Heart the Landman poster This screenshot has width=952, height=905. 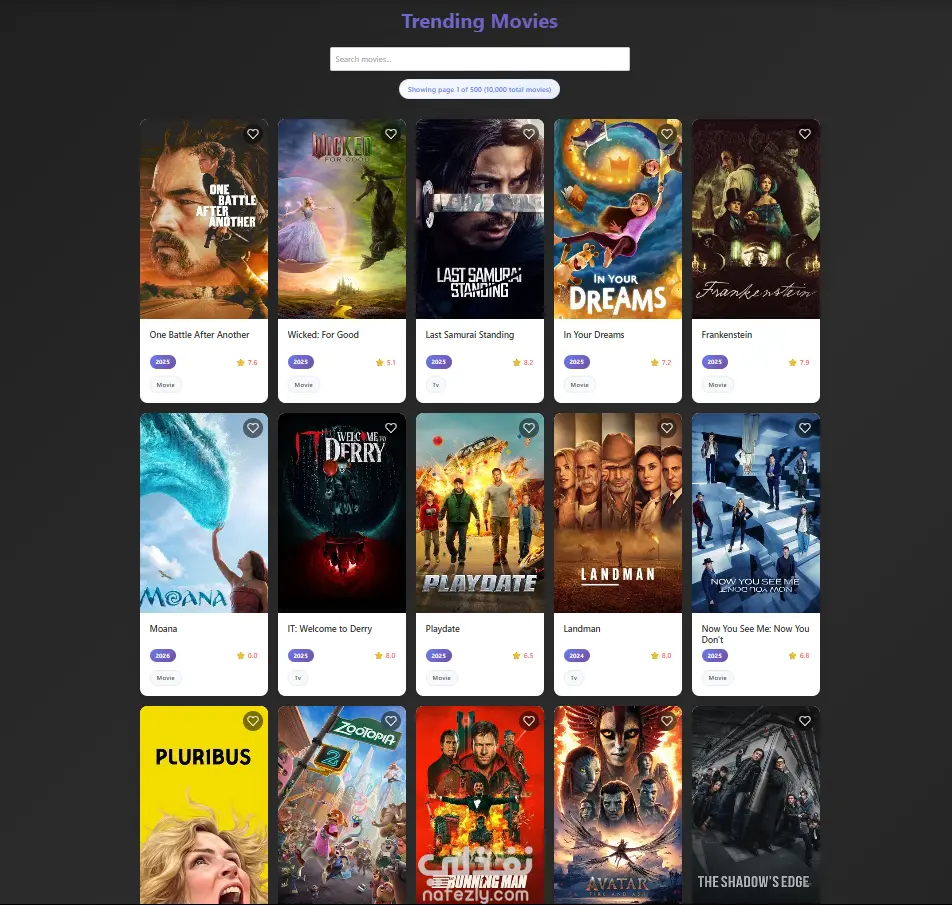[x=667, y=428]
